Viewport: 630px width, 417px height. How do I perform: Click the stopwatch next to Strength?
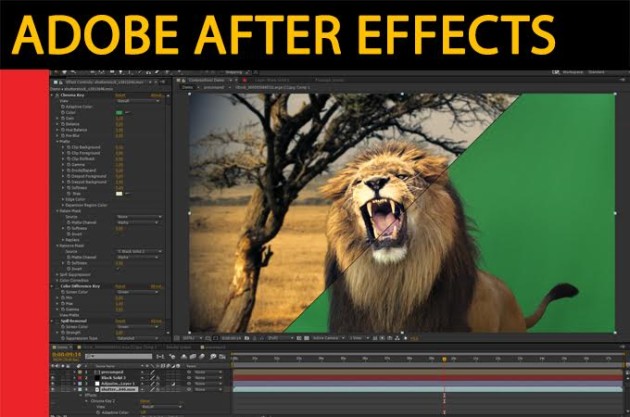[63, 333]
